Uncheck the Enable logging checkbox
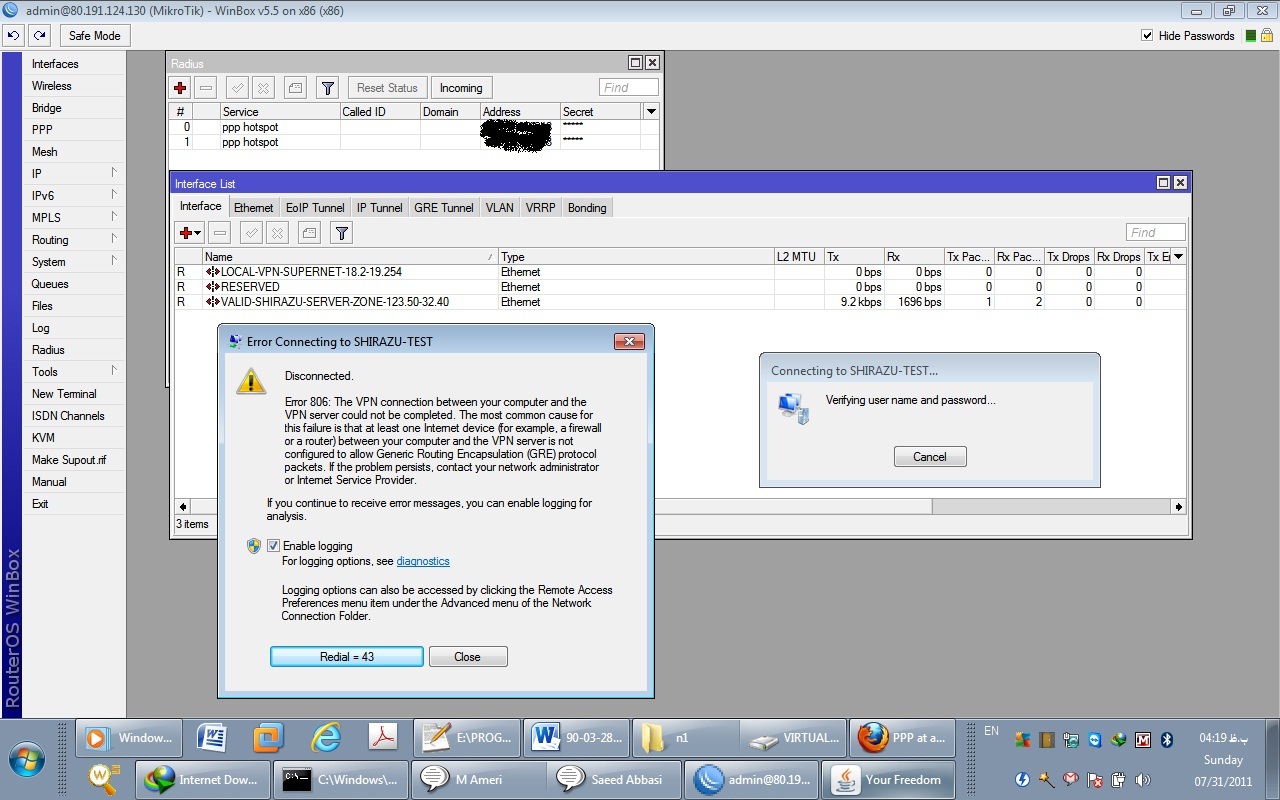This screenshot has height=800, width=1280. click(274, 546)
